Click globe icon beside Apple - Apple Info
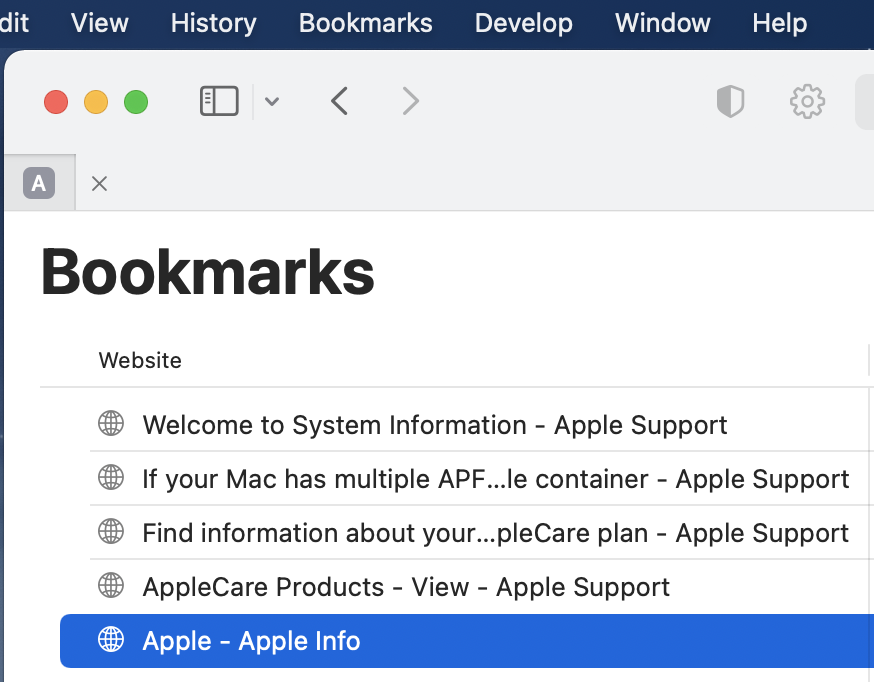Image resolution: width=874 pixels, height=682 pixels. [111, 640]
